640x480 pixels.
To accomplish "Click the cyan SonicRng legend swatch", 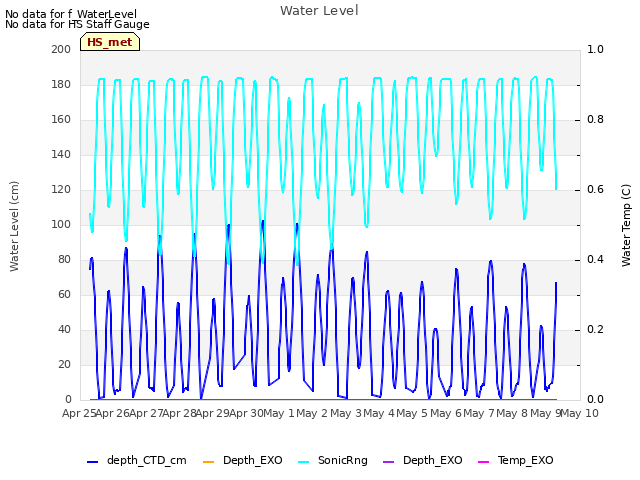I will tap(304, 462).
